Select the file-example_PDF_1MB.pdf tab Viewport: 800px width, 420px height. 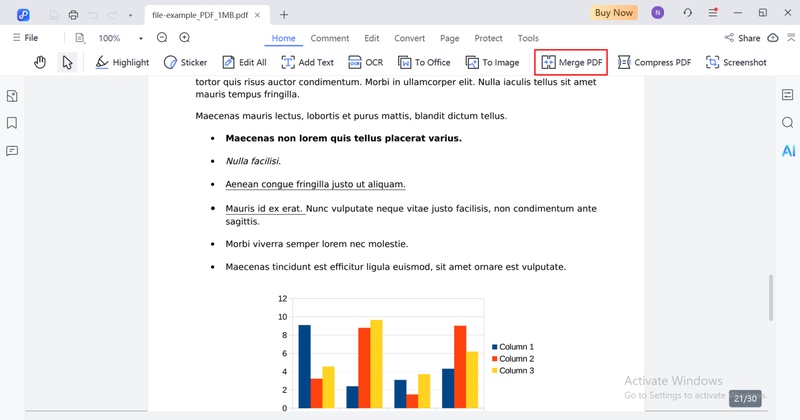click(200, 15)
